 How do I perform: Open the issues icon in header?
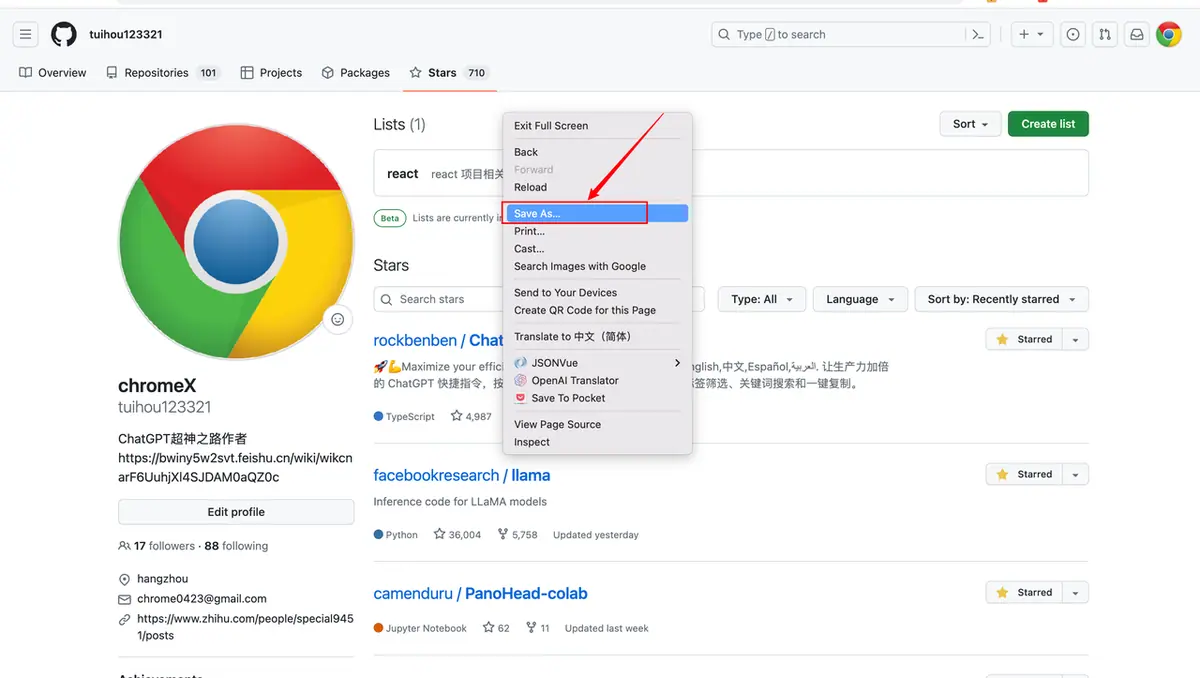point(1073,34)
